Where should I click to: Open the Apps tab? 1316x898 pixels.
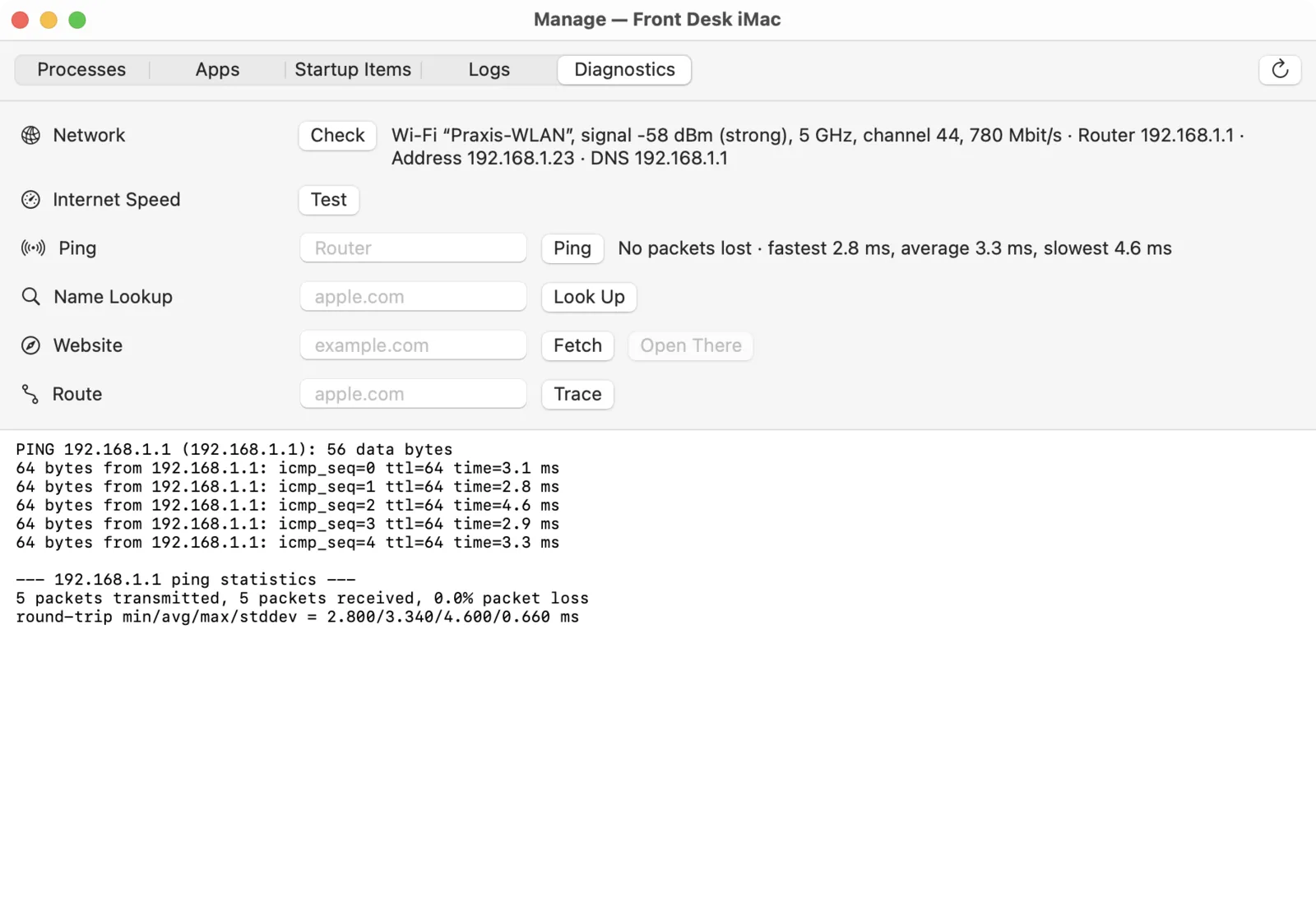pos(217,70)
